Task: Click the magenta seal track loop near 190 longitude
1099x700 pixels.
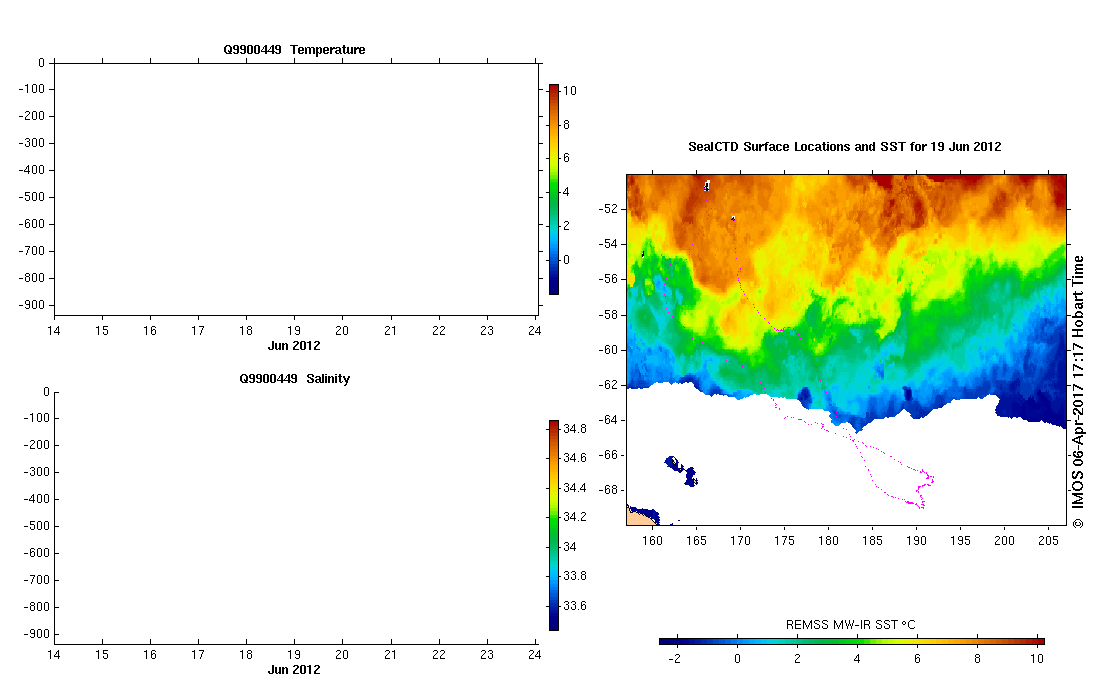Action: pyautogui.click(x=894, y=473)
